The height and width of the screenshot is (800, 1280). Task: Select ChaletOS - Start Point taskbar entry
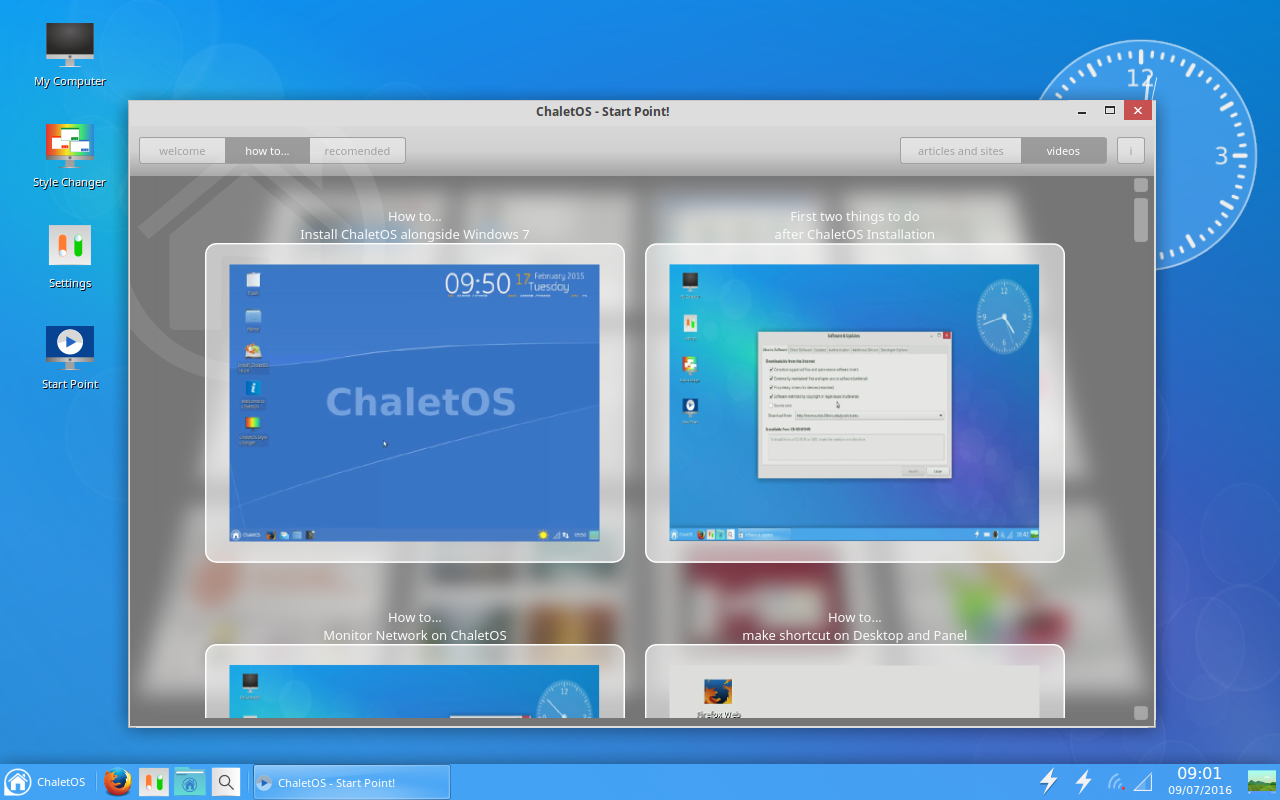click(x=351, y=782)
